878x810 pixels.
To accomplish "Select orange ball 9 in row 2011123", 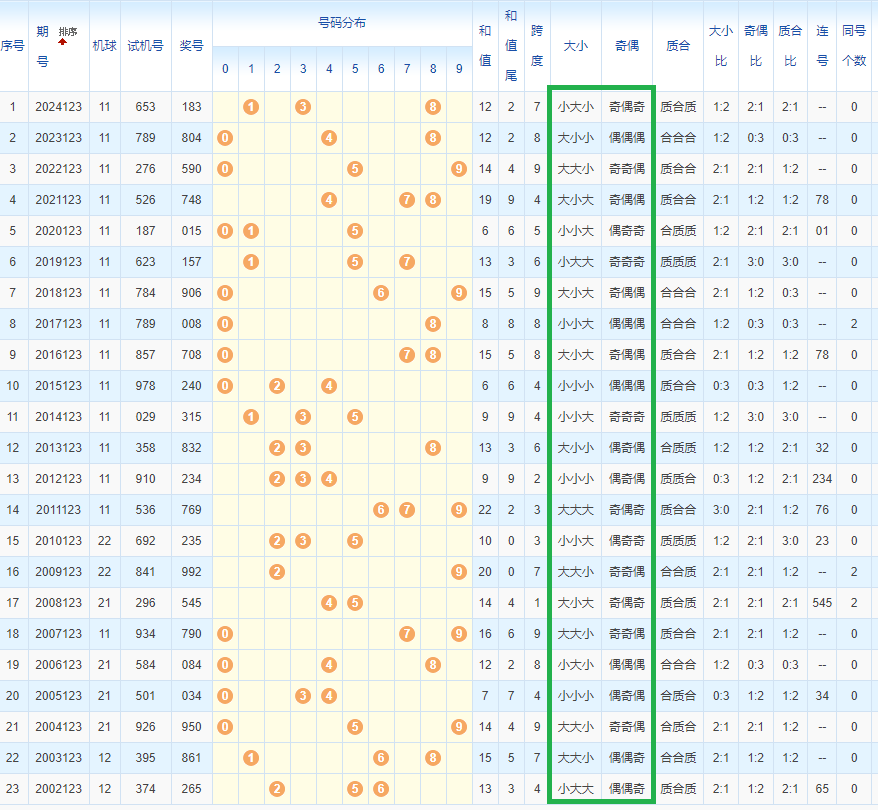I will click(x=459, y=510).
